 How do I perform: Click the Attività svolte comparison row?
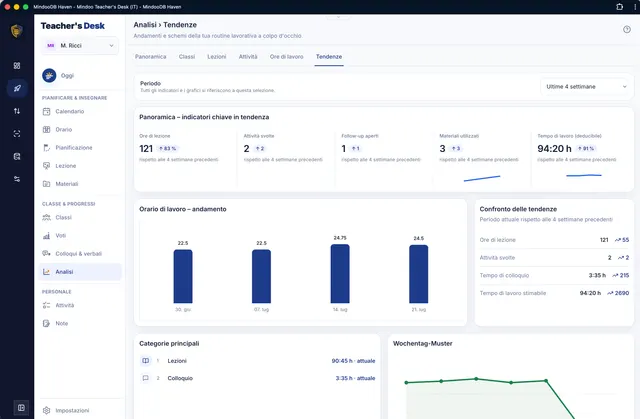point(554,257)
